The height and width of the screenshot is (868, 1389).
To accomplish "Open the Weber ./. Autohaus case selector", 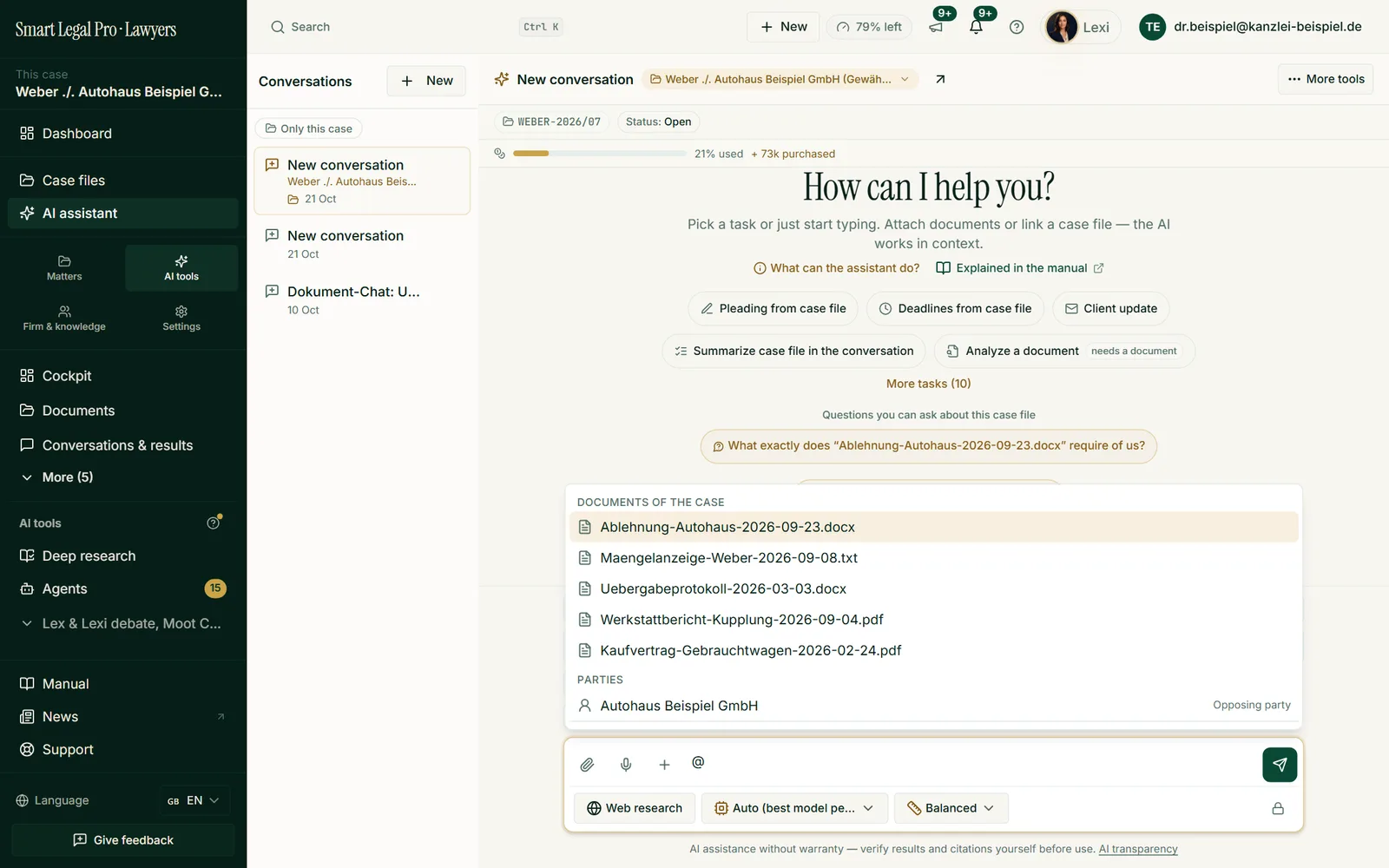I will point(780,79).
